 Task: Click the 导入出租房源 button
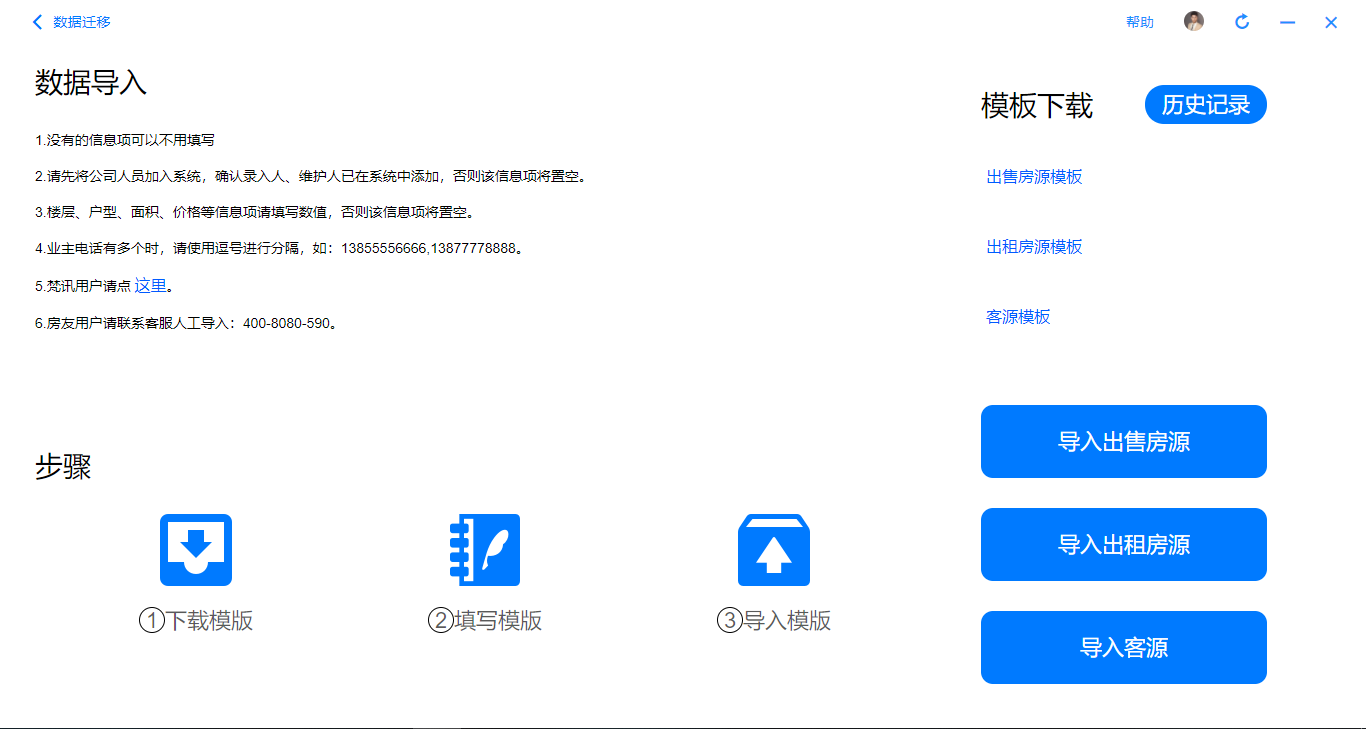[x=1123, y=544]
